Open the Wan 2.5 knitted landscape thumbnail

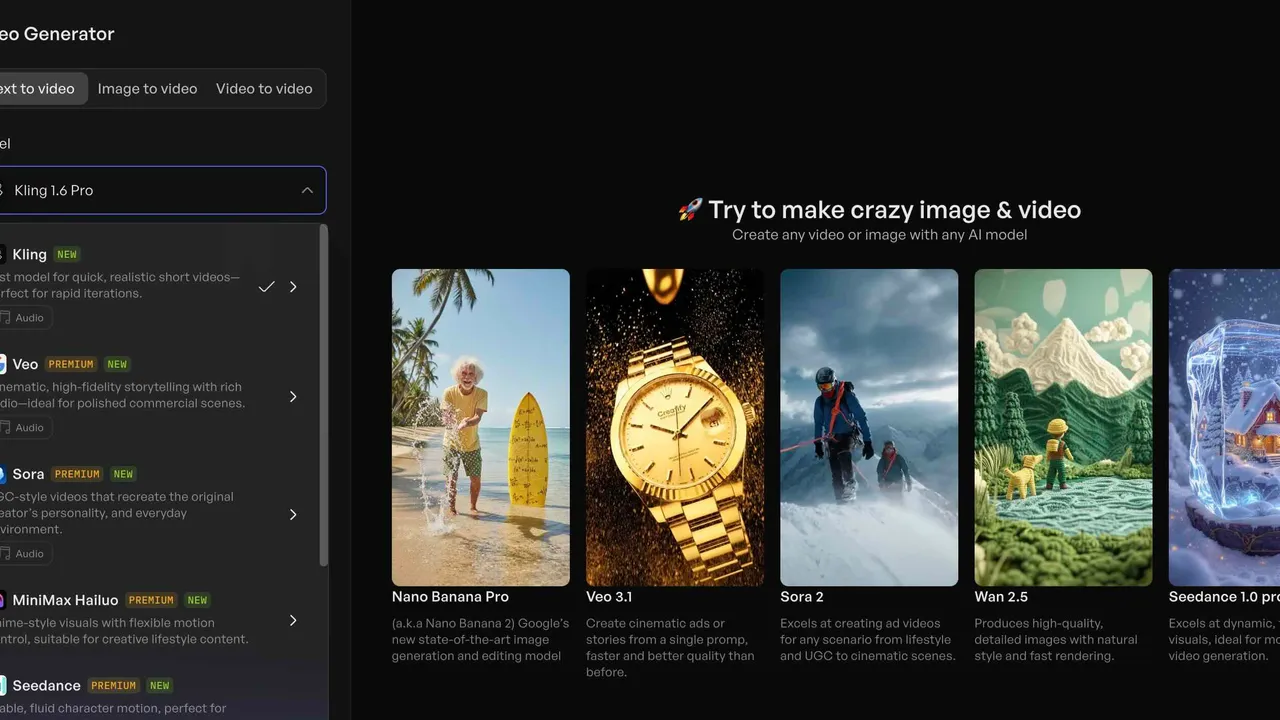1063,427
